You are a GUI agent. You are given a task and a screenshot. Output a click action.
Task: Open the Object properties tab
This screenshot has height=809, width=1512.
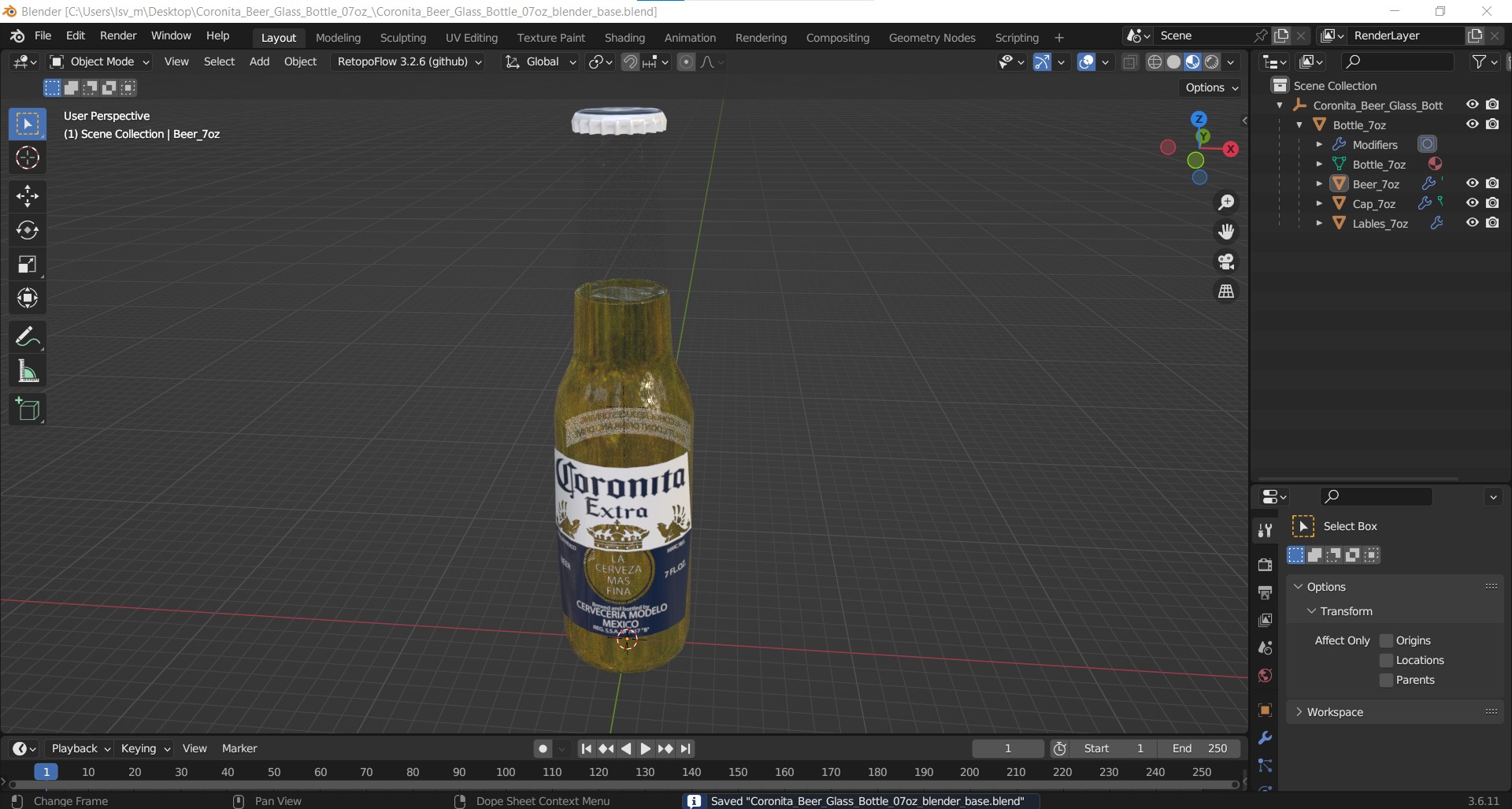point(1265,710)
